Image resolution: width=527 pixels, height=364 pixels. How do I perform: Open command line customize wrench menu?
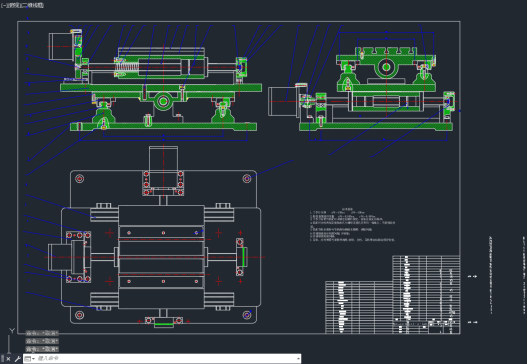(17, 359)
